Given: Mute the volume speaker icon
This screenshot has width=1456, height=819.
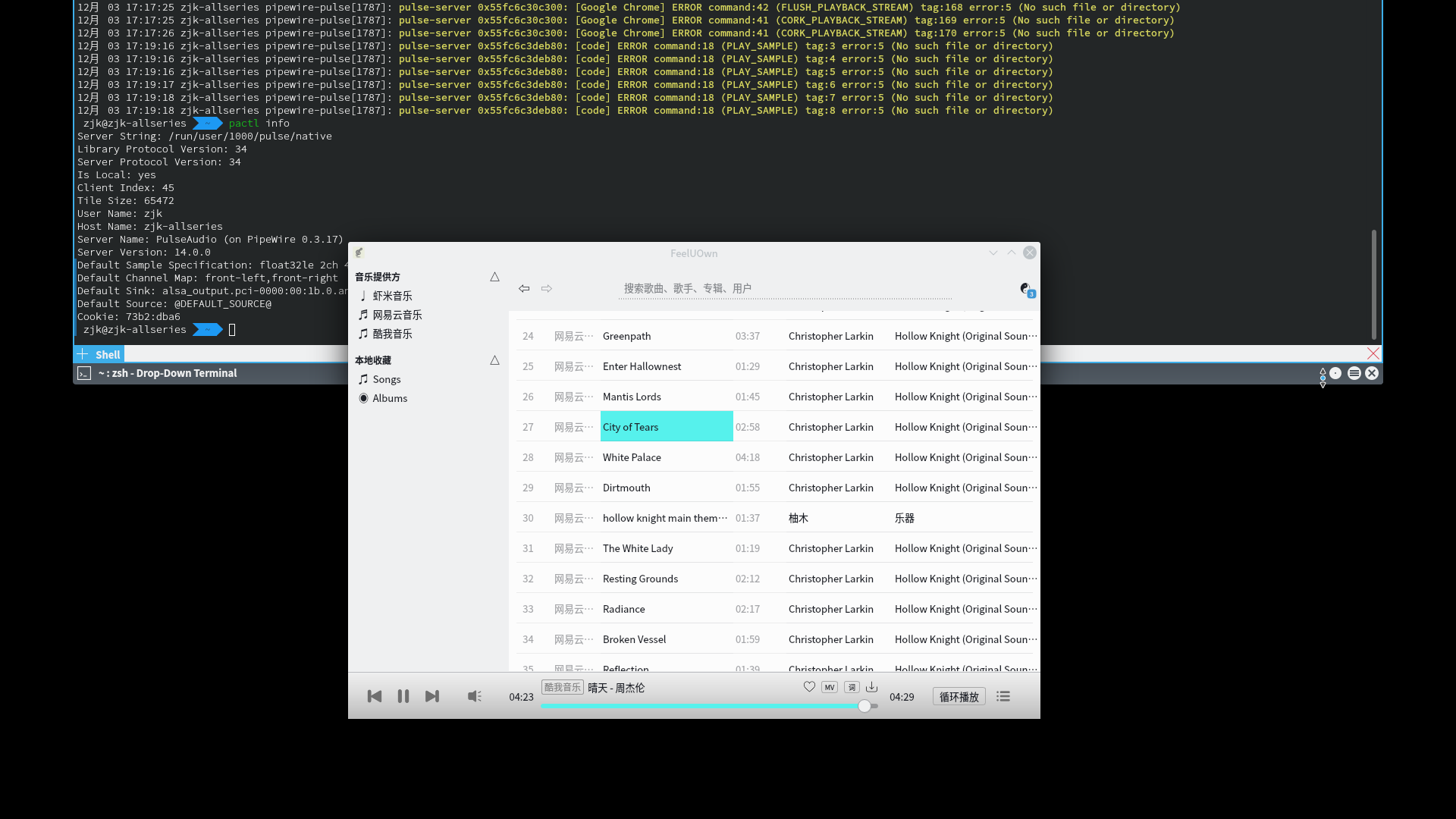Looking at the screenshot, I should 475,696.
